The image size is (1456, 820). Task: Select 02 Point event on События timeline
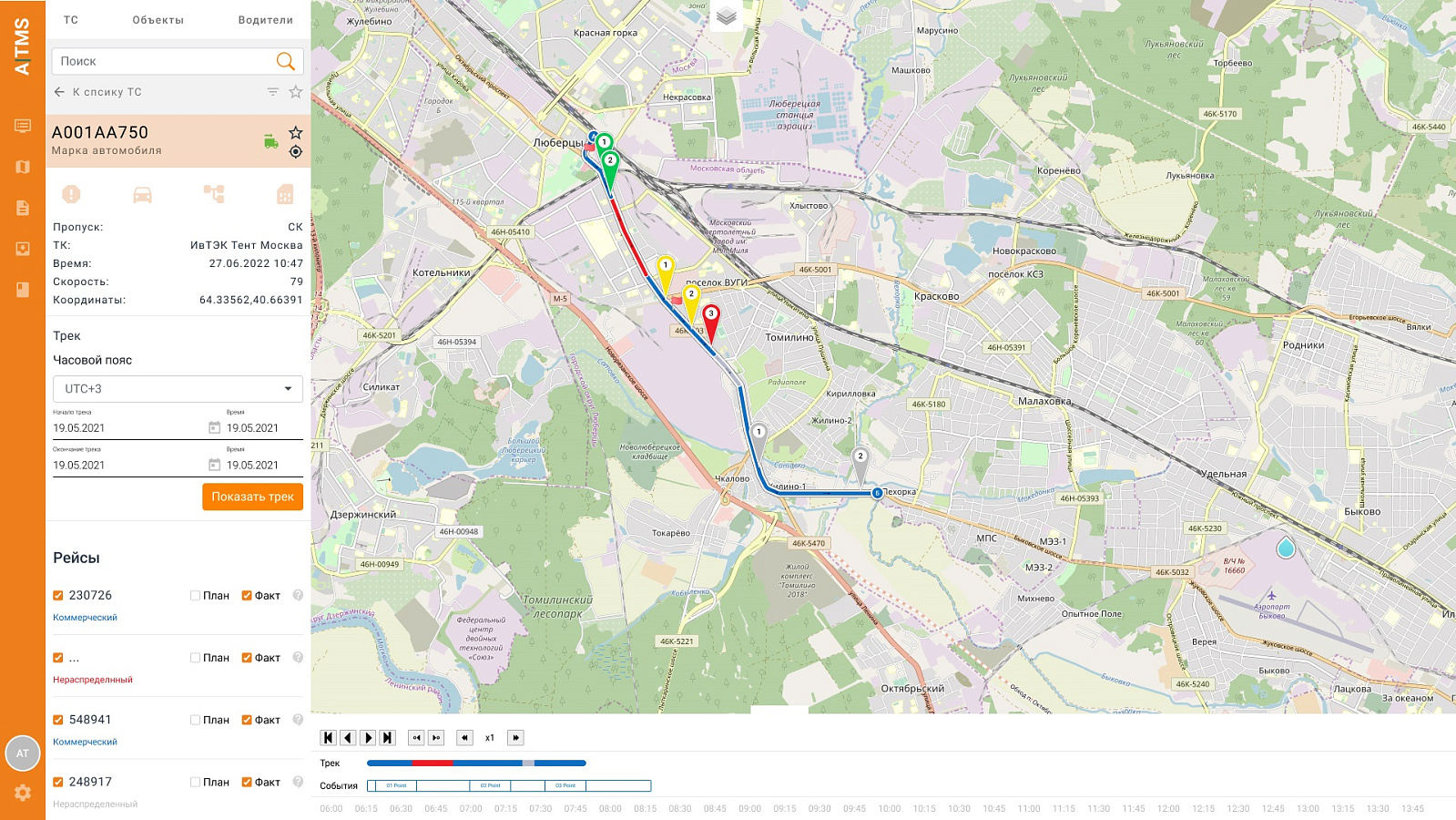click(490, 785)
